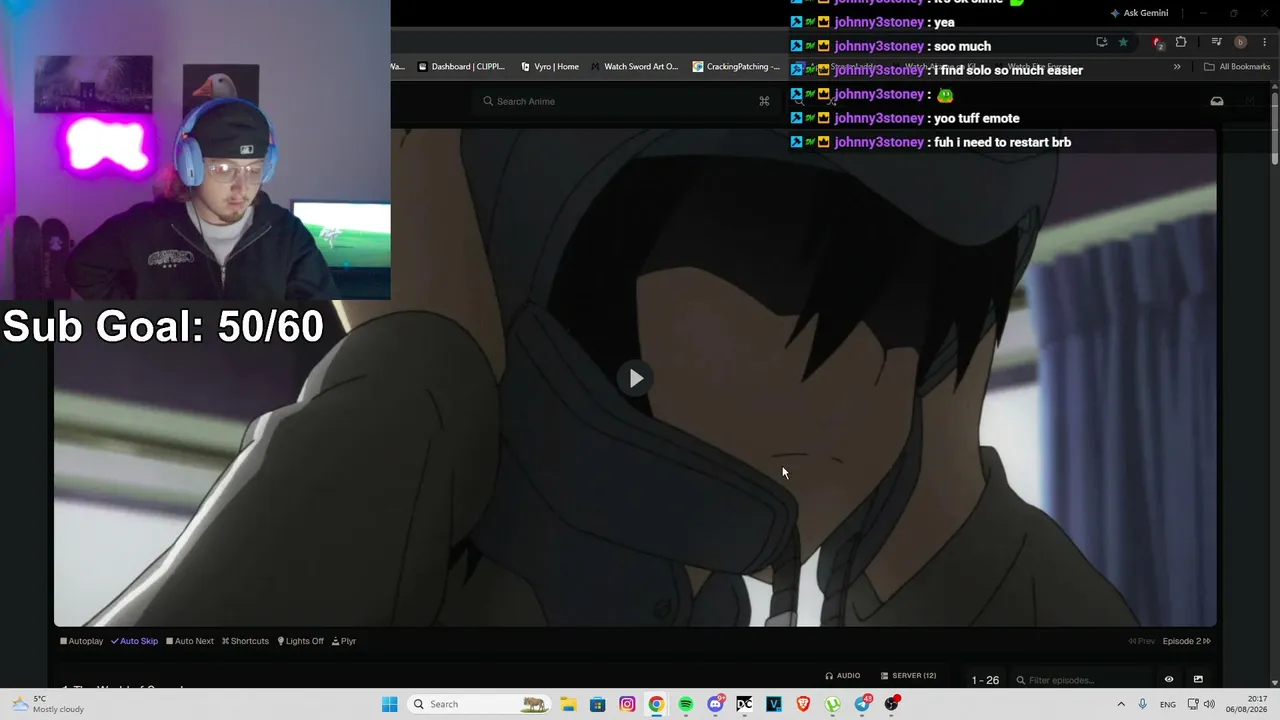Open the CrackingPatching bookmark
1280x720 pixels.
(x=736, y=67)
